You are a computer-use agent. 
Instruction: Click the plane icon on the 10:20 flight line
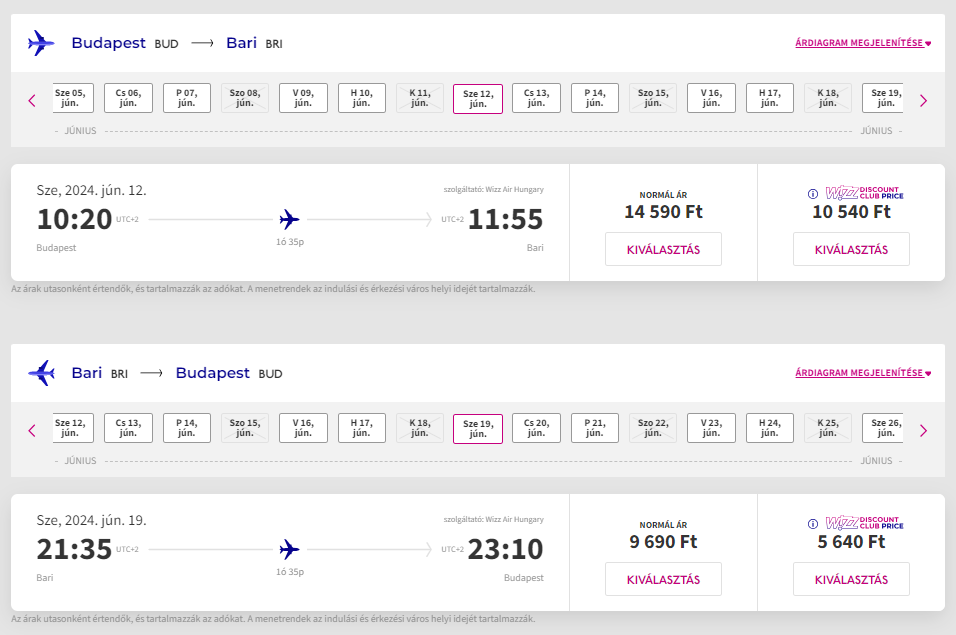tap(290, 219)
